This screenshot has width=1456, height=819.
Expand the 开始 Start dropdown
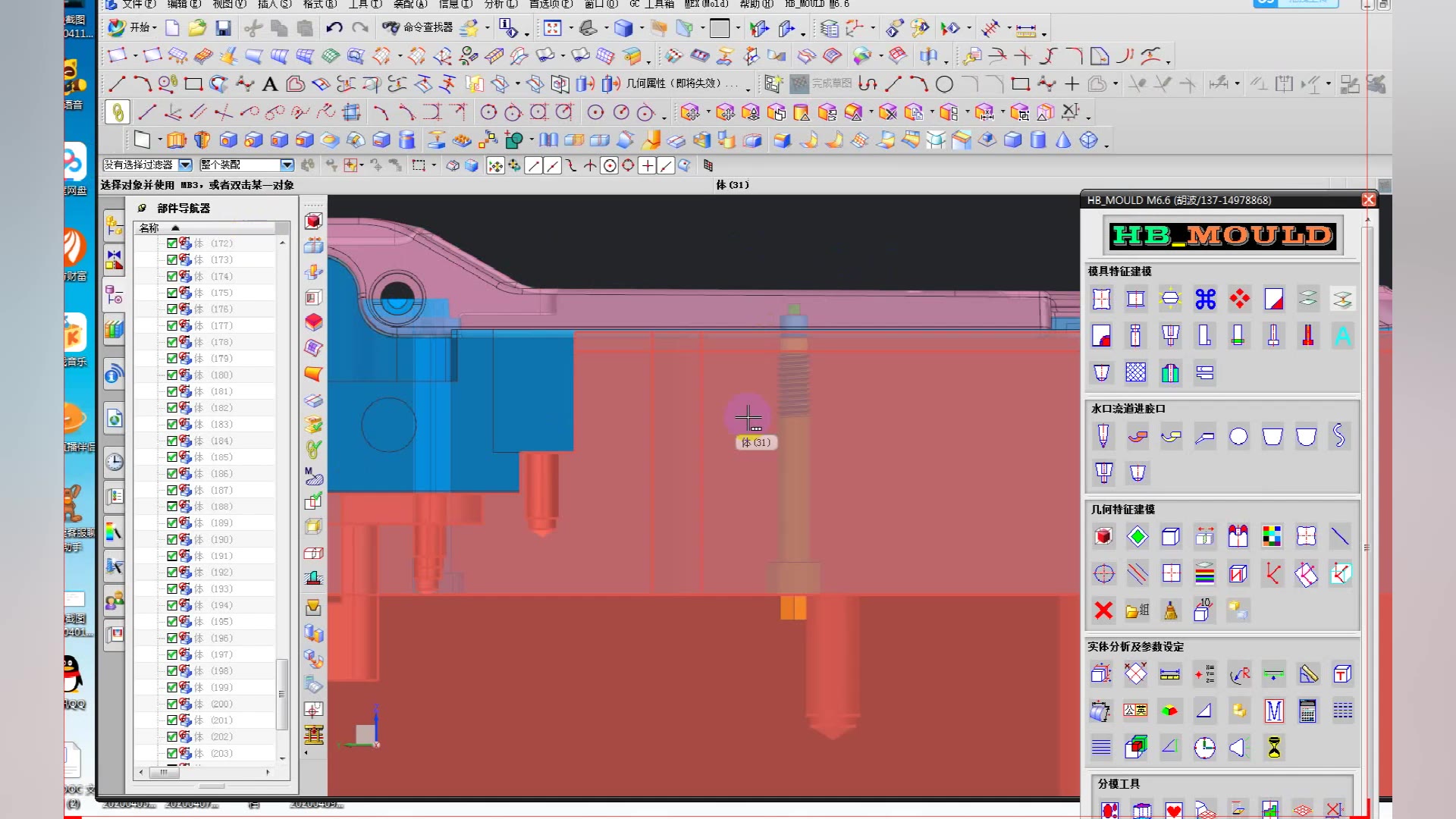[x=140, y=28]
